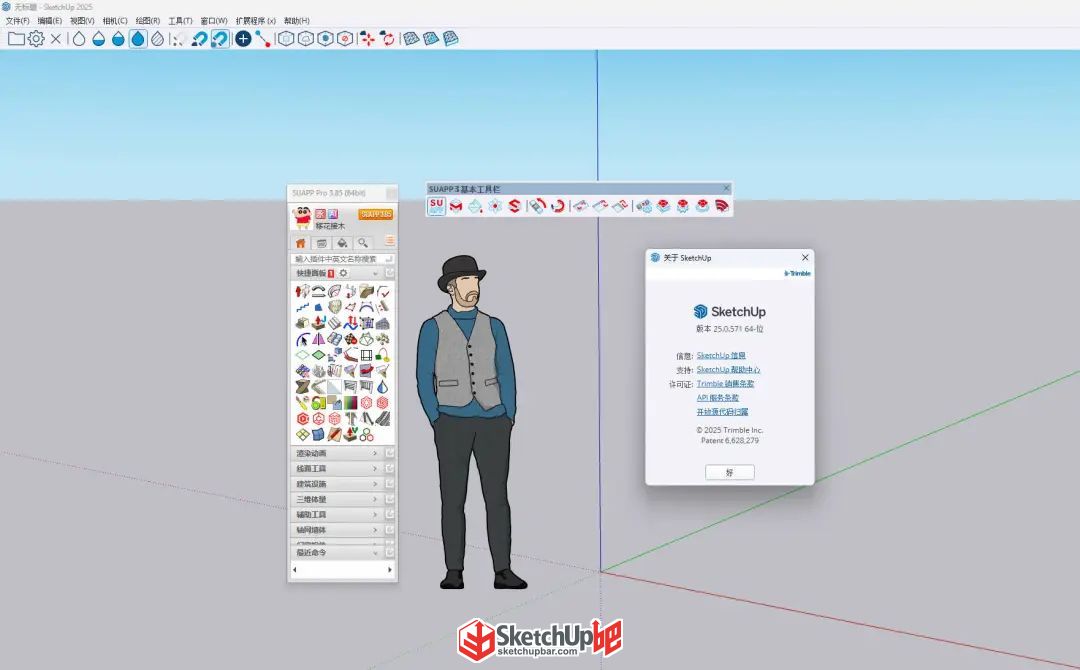The width and height of the screenshot is (1080, 670).
Task: Expand the 建筑设施 section
Action: pyautogui.click(x=336, y=484)
